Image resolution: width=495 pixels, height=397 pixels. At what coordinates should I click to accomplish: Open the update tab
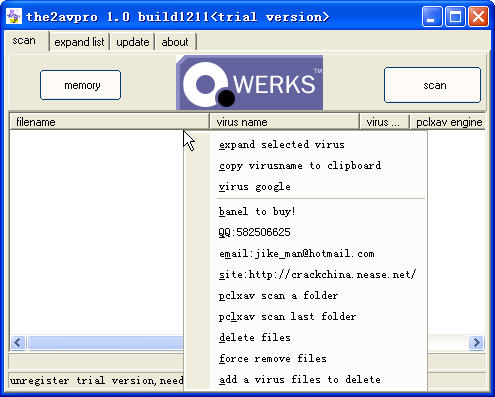[133, 42]
